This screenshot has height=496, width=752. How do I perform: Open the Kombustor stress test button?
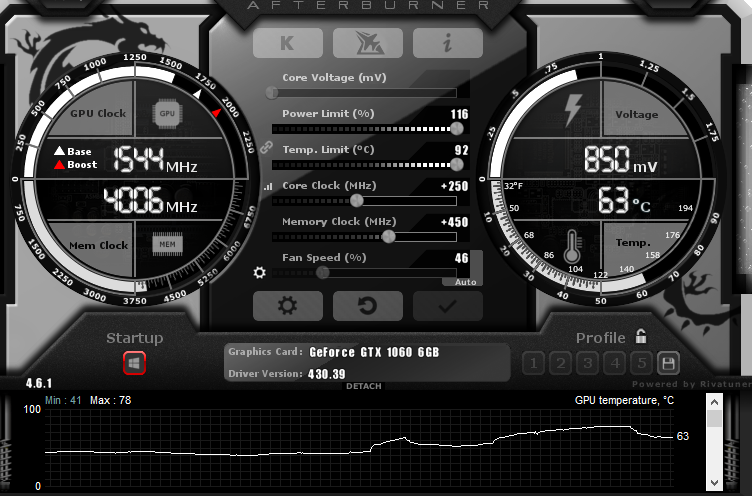288,43
